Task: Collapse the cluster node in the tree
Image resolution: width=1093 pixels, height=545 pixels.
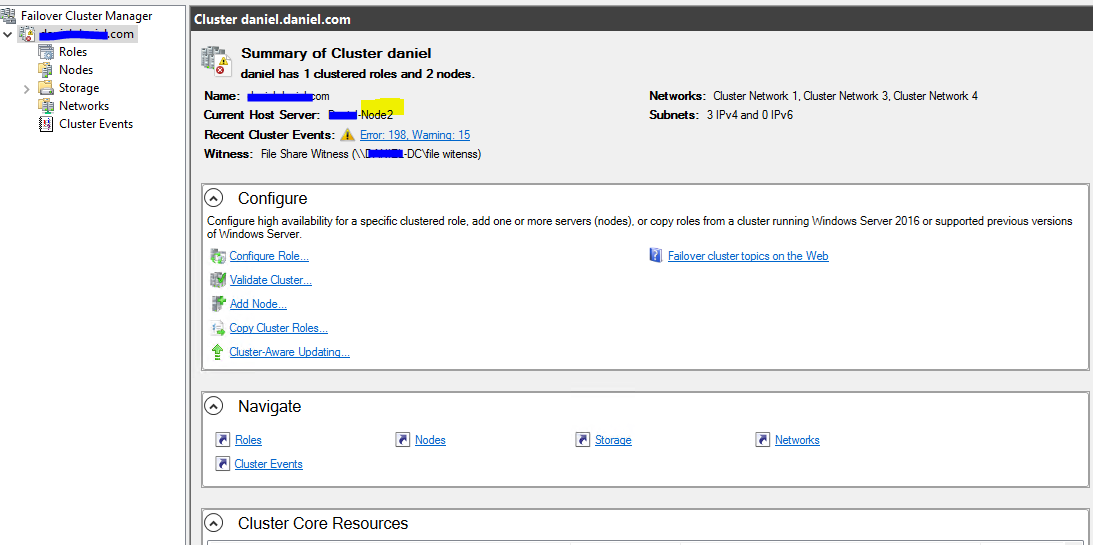Action: pyautogui.click(x=8, y=34)
